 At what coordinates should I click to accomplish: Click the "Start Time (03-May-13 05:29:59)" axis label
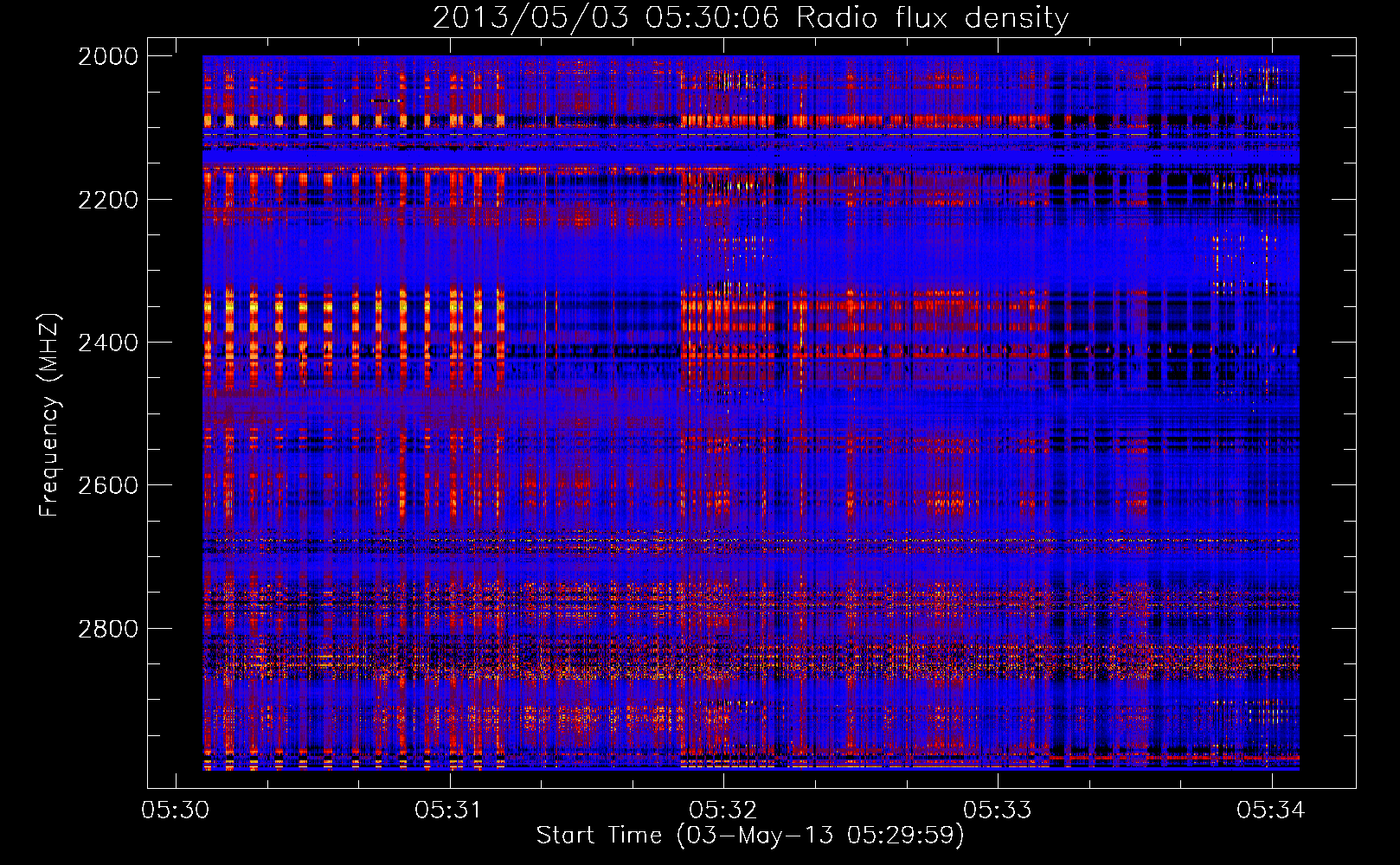[749, 836]
